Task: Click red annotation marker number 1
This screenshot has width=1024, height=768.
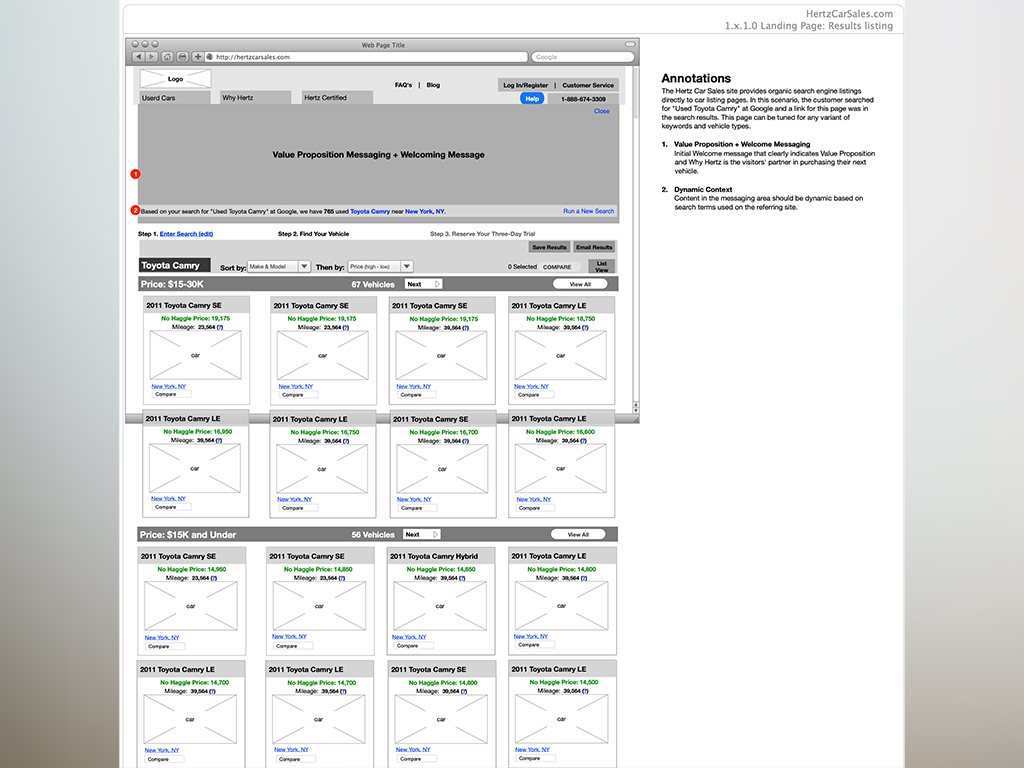Action: pyautogui.click(x=135, y=174)
